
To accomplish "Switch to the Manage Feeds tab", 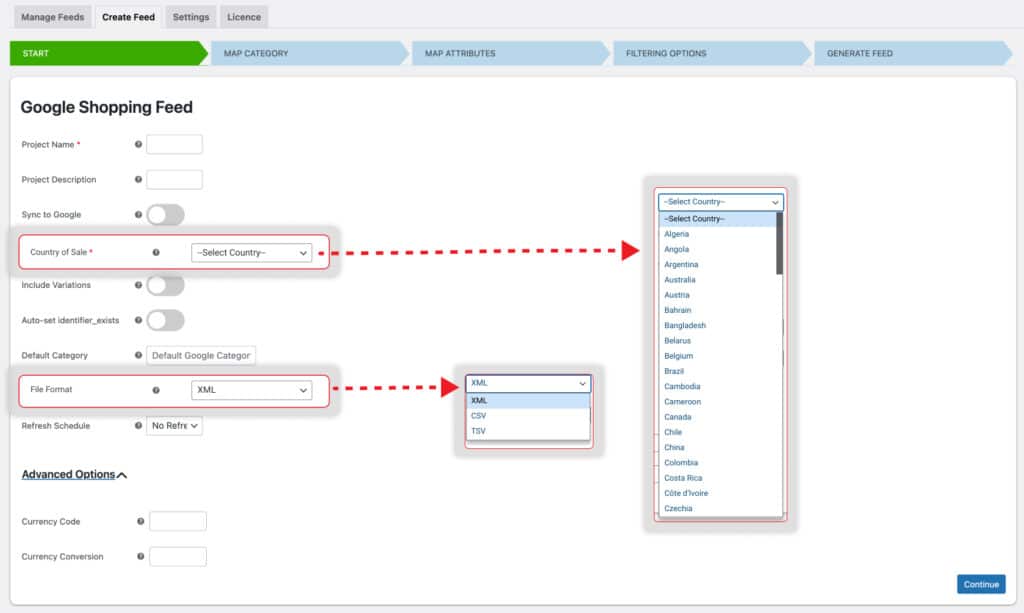I will (52, 16).
